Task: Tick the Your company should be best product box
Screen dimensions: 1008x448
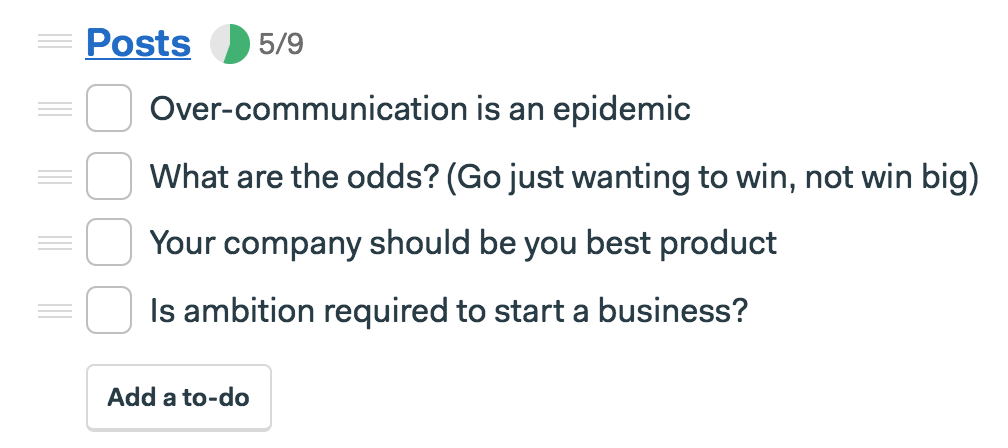Action: tap(109, 242)
